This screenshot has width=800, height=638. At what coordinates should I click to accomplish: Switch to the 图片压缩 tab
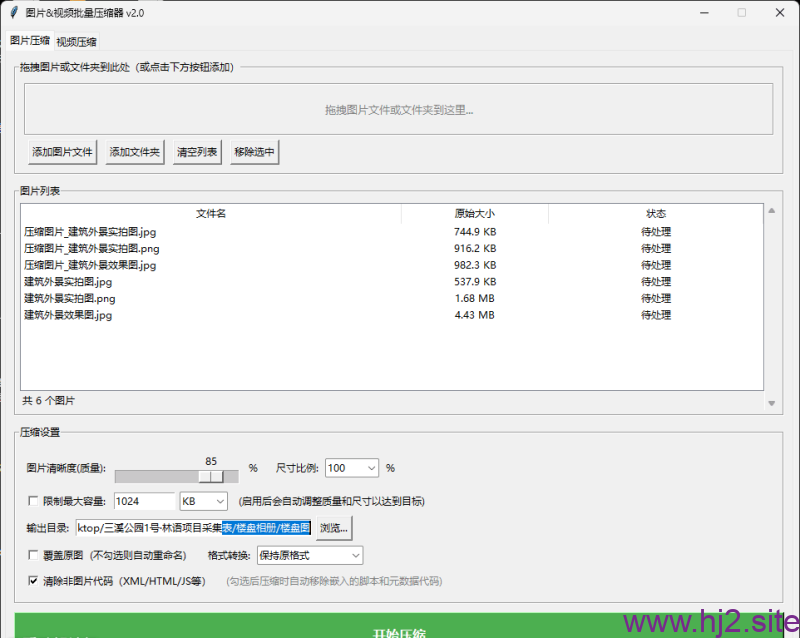(30, 41)
